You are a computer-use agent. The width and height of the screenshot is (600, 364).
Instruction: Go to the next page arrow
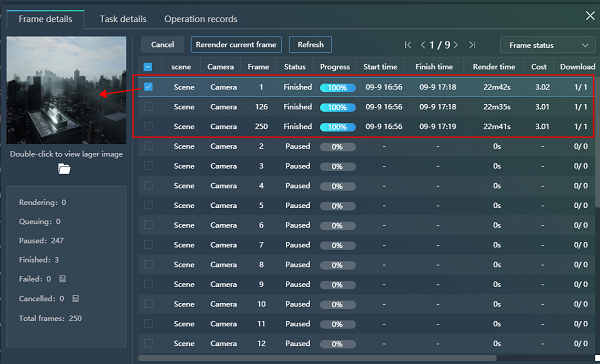[456, 45]
